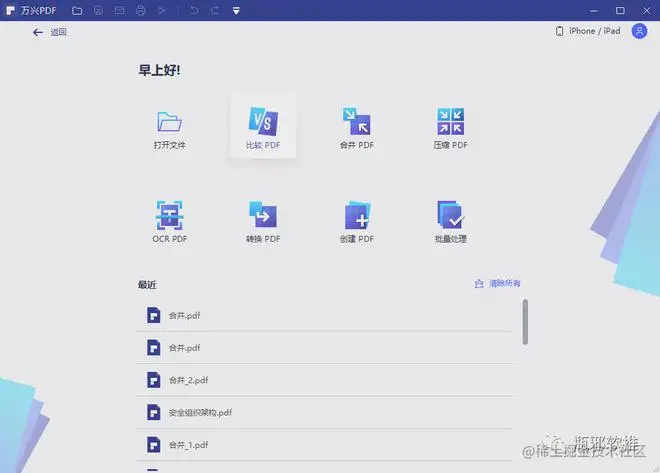
Task: Open recent file 合并_2.pdf
Action: coord(324,380)
